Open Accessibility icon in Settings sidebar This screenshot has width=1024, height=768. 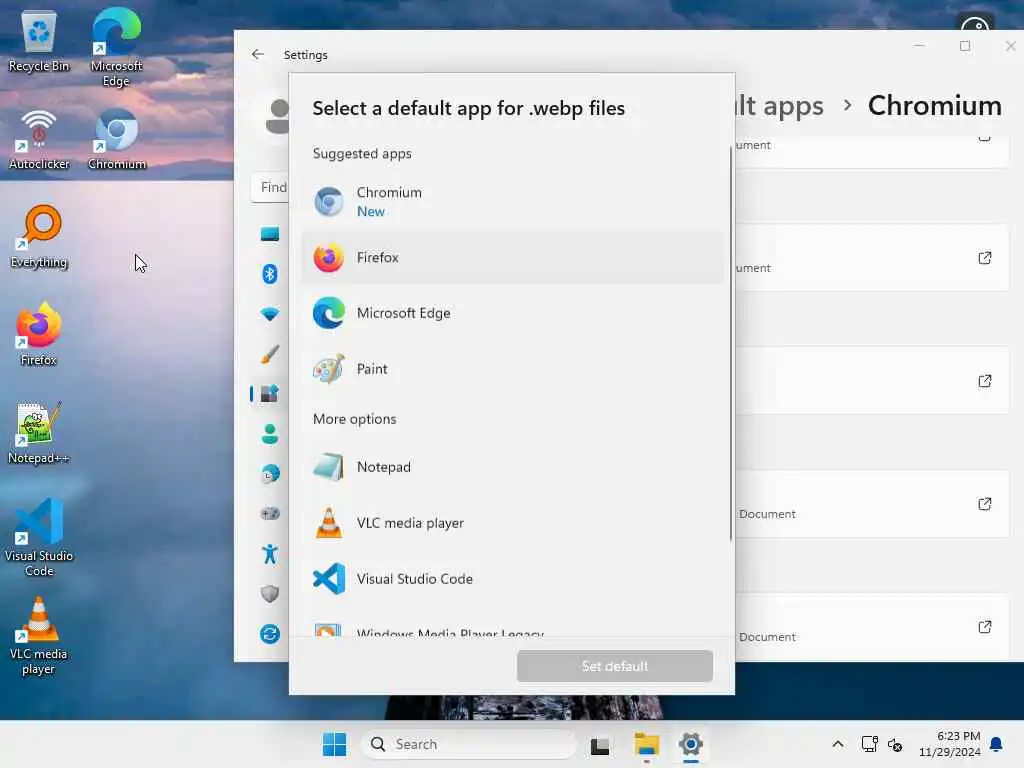point(270,554)
